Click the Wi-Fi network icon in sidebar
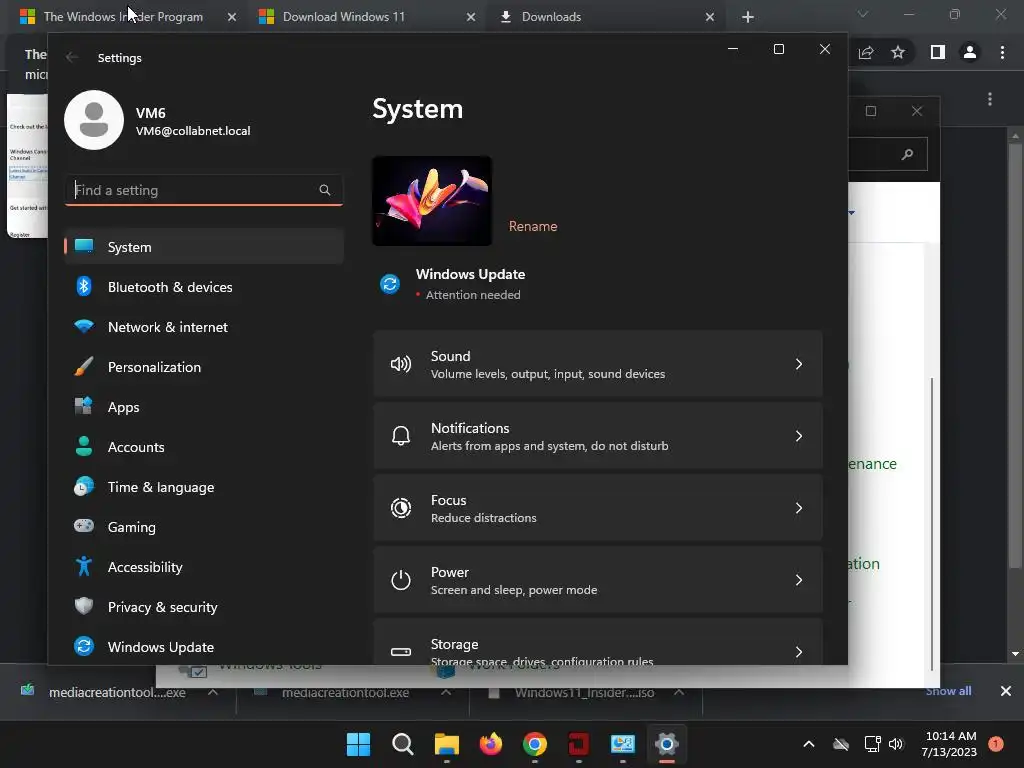The image size is (1024, 768). pos(84,327)
